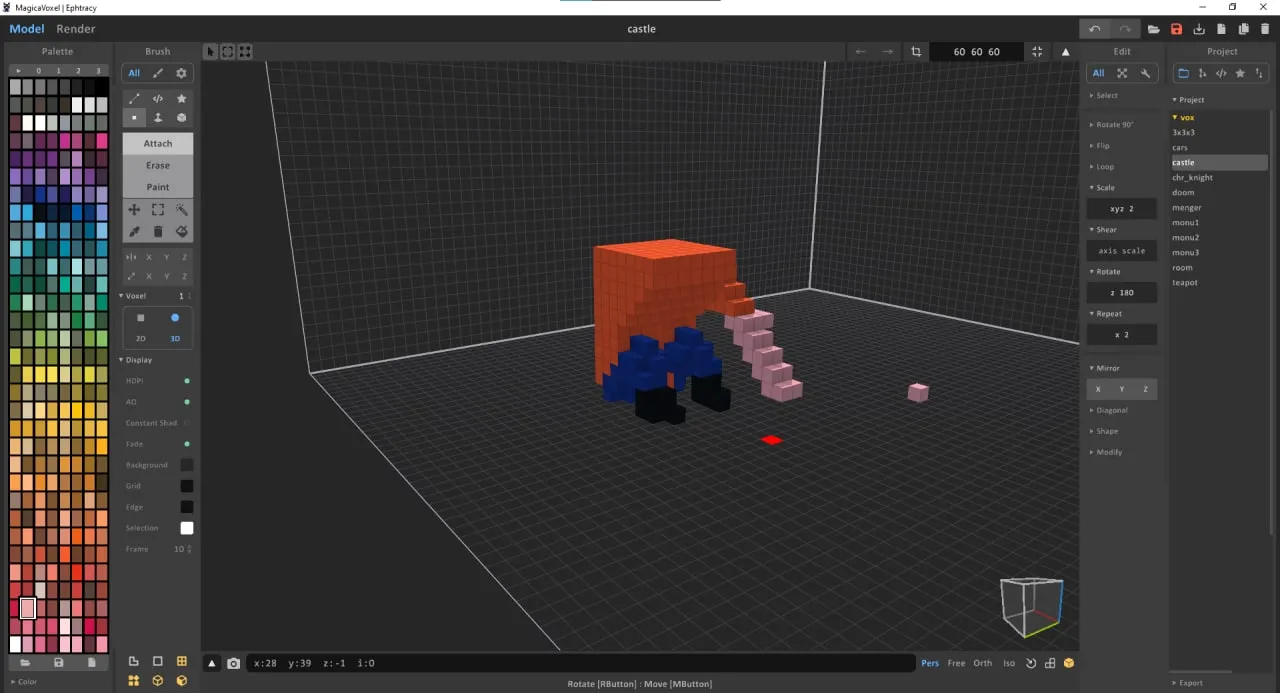
Task: Click the Delete trash icon in Brush panel
Action: (158, 231)
